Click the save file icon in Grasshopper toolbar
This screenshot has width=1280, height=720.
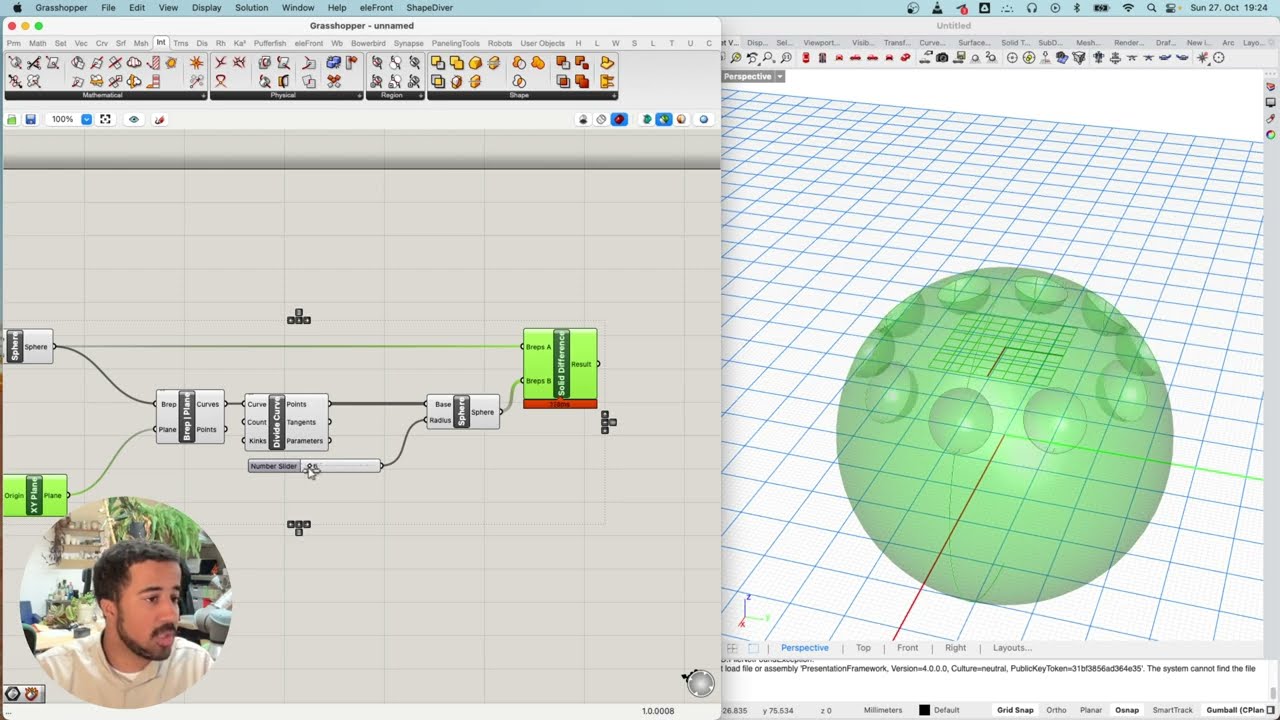click(31, 119)
